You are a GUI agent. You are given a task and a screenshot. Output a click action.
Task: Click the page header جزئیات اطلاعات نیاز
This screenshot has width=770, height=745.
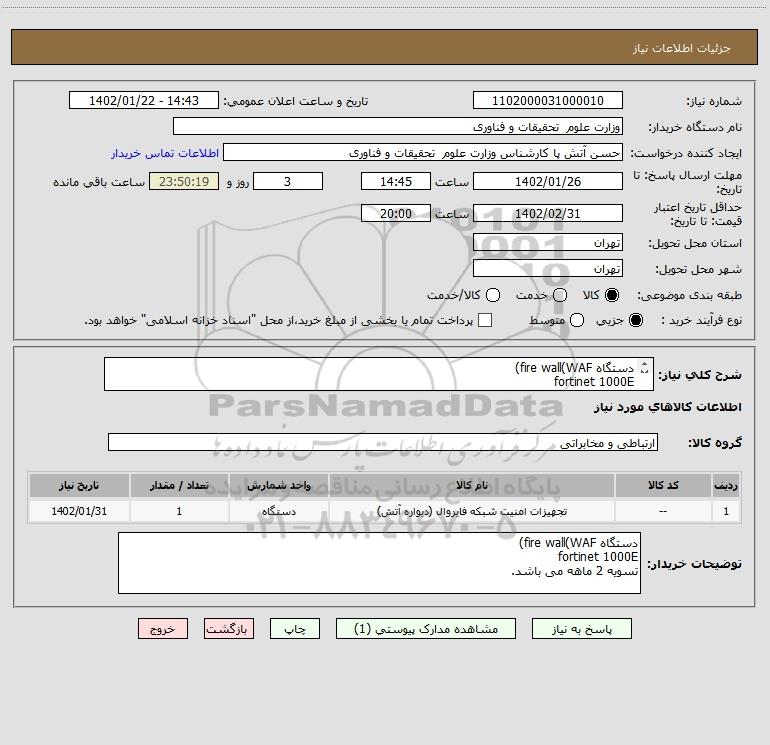(x=681, y=48)
